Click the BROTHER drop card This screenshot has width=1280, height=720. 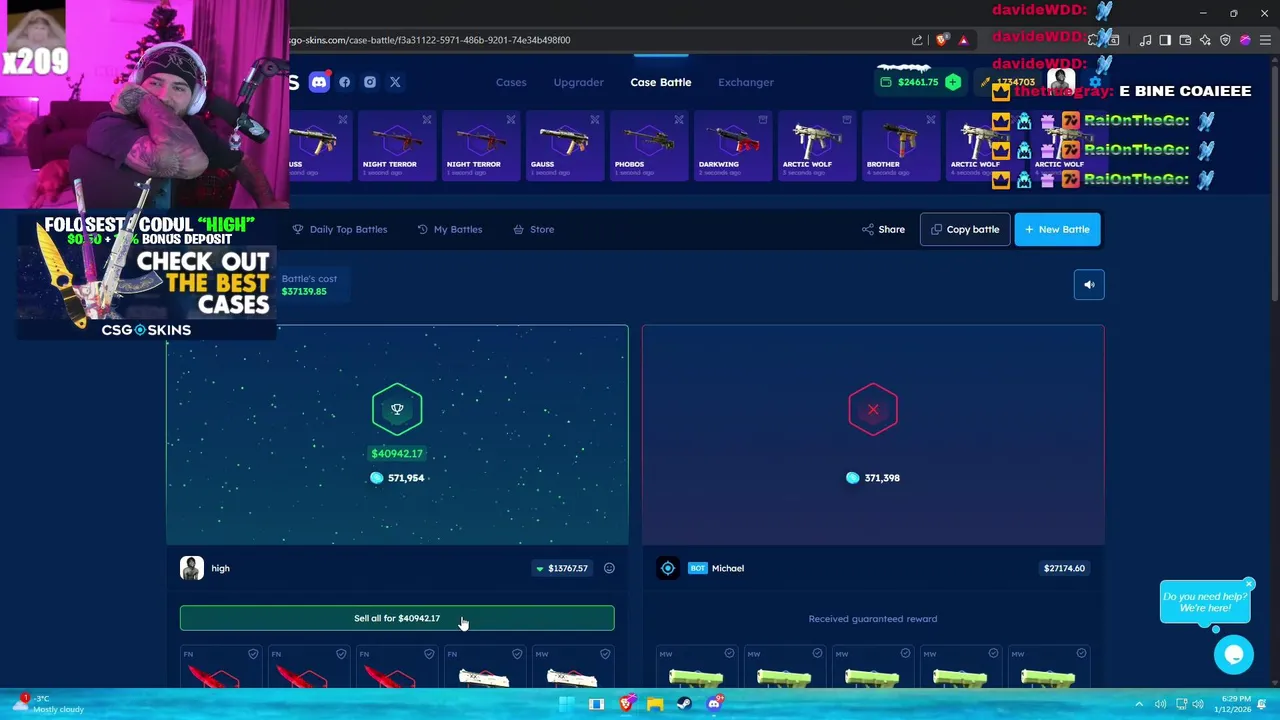901,145
